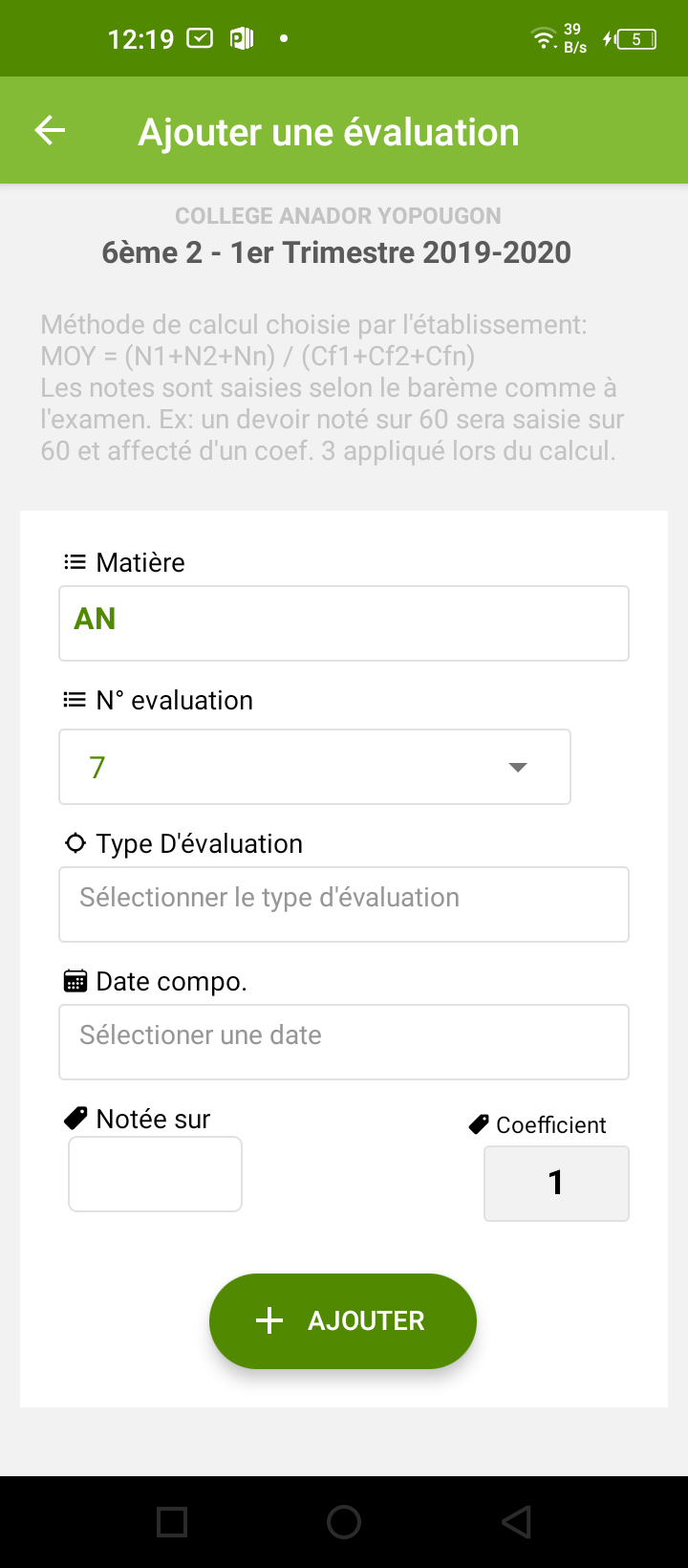The height and width of the screenshot is (1568, 688).
Task: Tap the Wi-Fi status bar icon
Action: tap(544, 39)
